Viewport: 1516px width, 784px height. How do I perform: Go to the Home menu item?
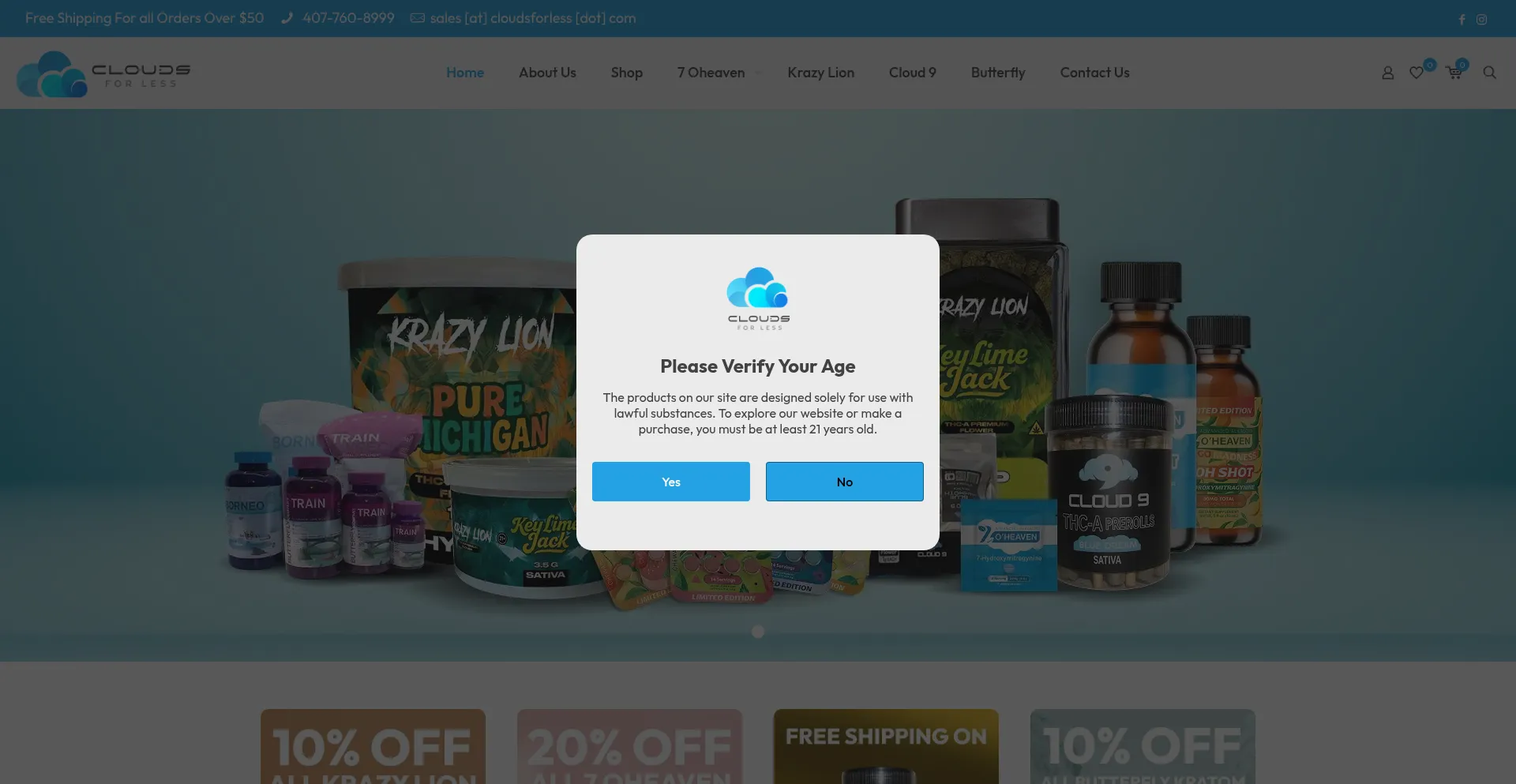click(x=465, y=73)
